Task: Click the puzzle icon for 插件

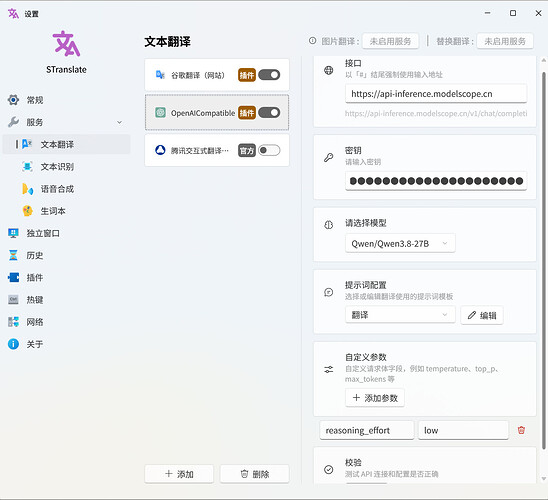Action: [13, 277]
